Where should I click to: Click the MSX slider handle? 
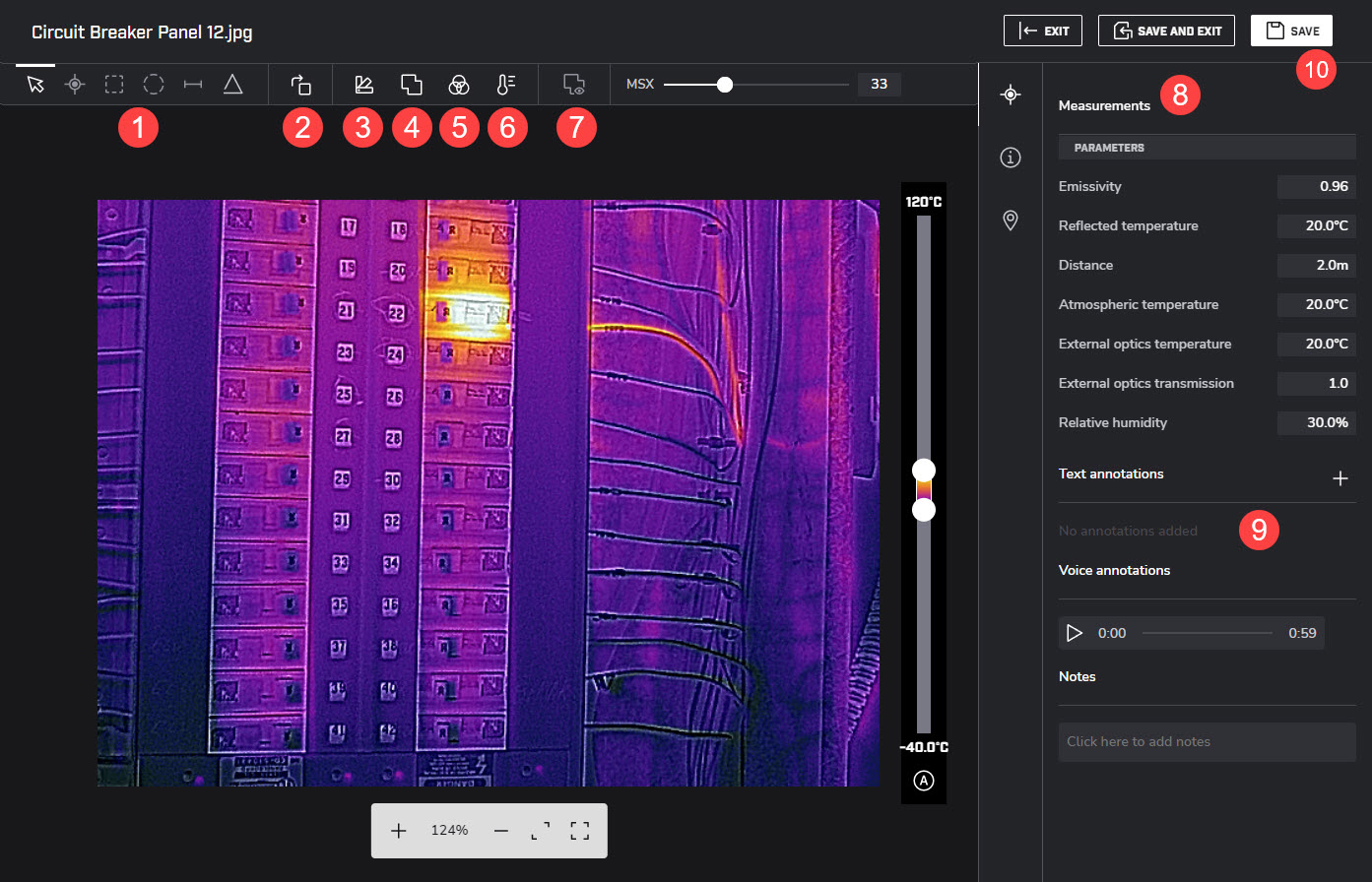point(725,85)
